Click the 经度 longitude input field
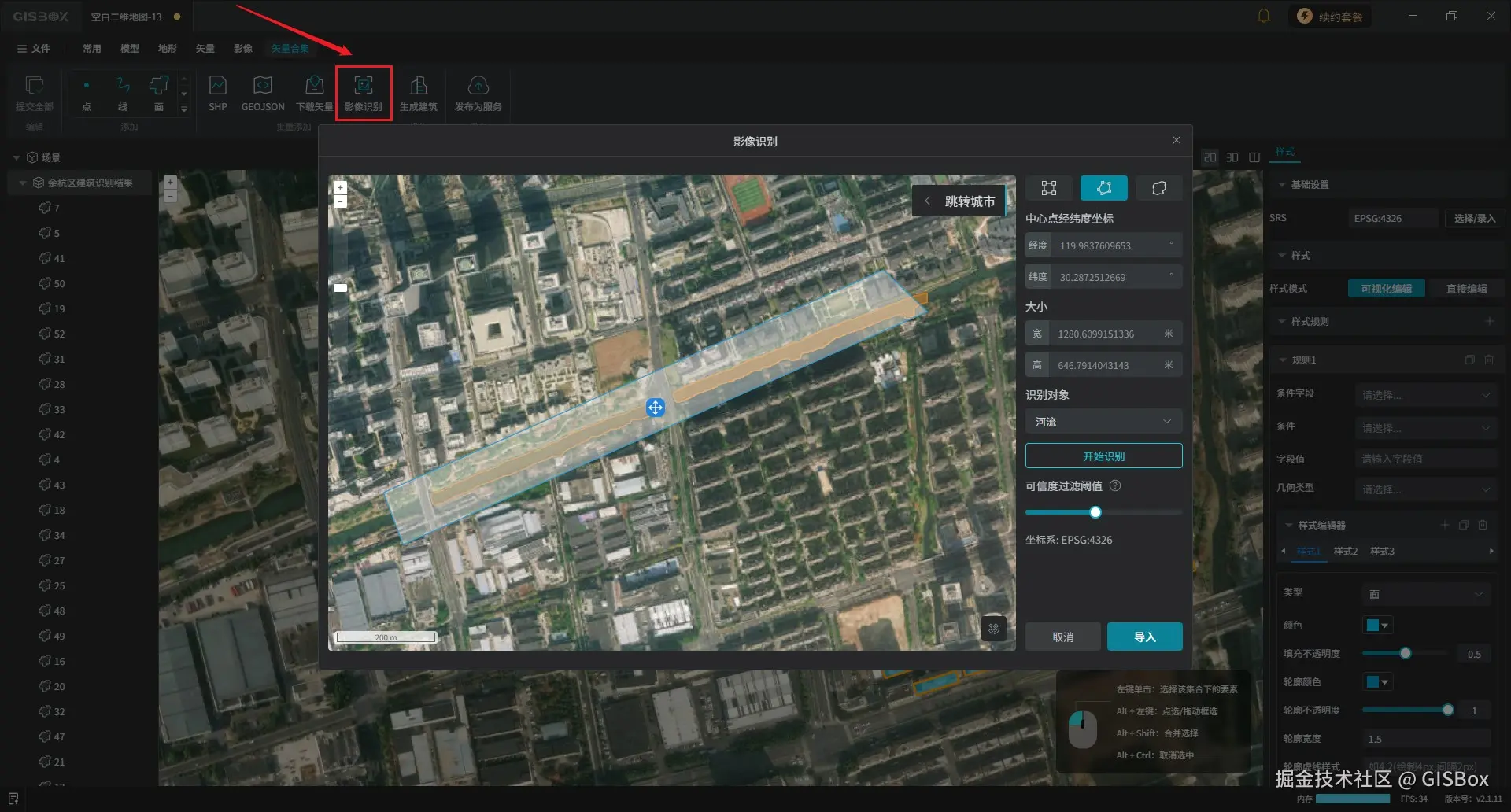 pyautogui.click(x=1103, y=245)
